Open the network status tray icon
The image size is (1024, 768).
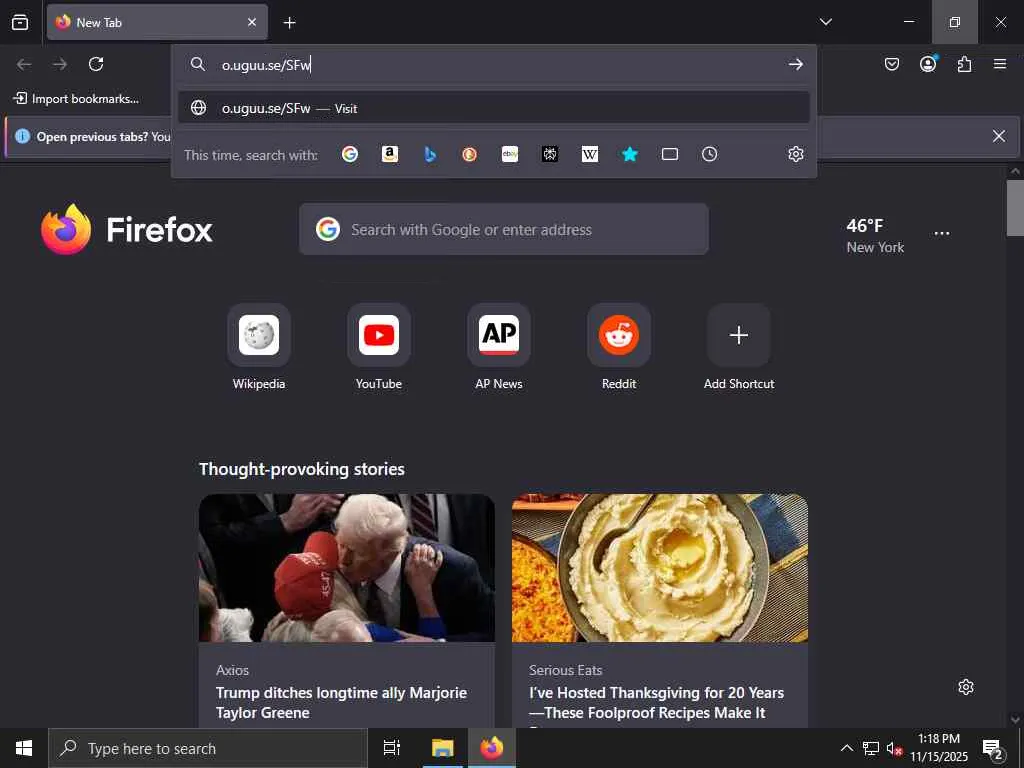(x=871, y=748)
